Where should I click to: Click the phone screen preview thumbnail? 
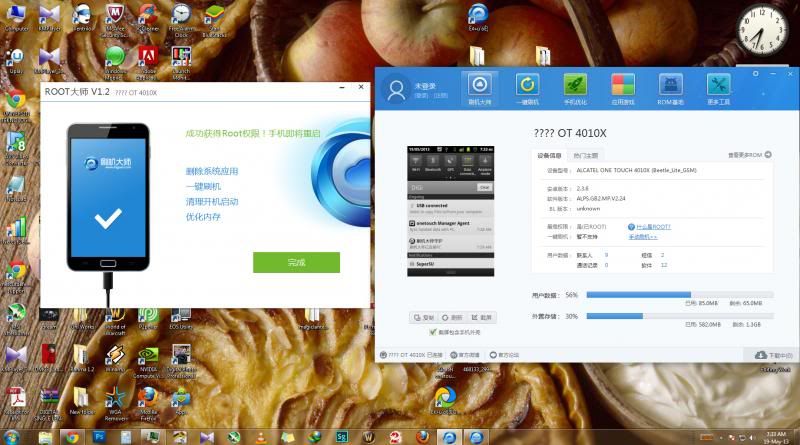coord(451,211)
